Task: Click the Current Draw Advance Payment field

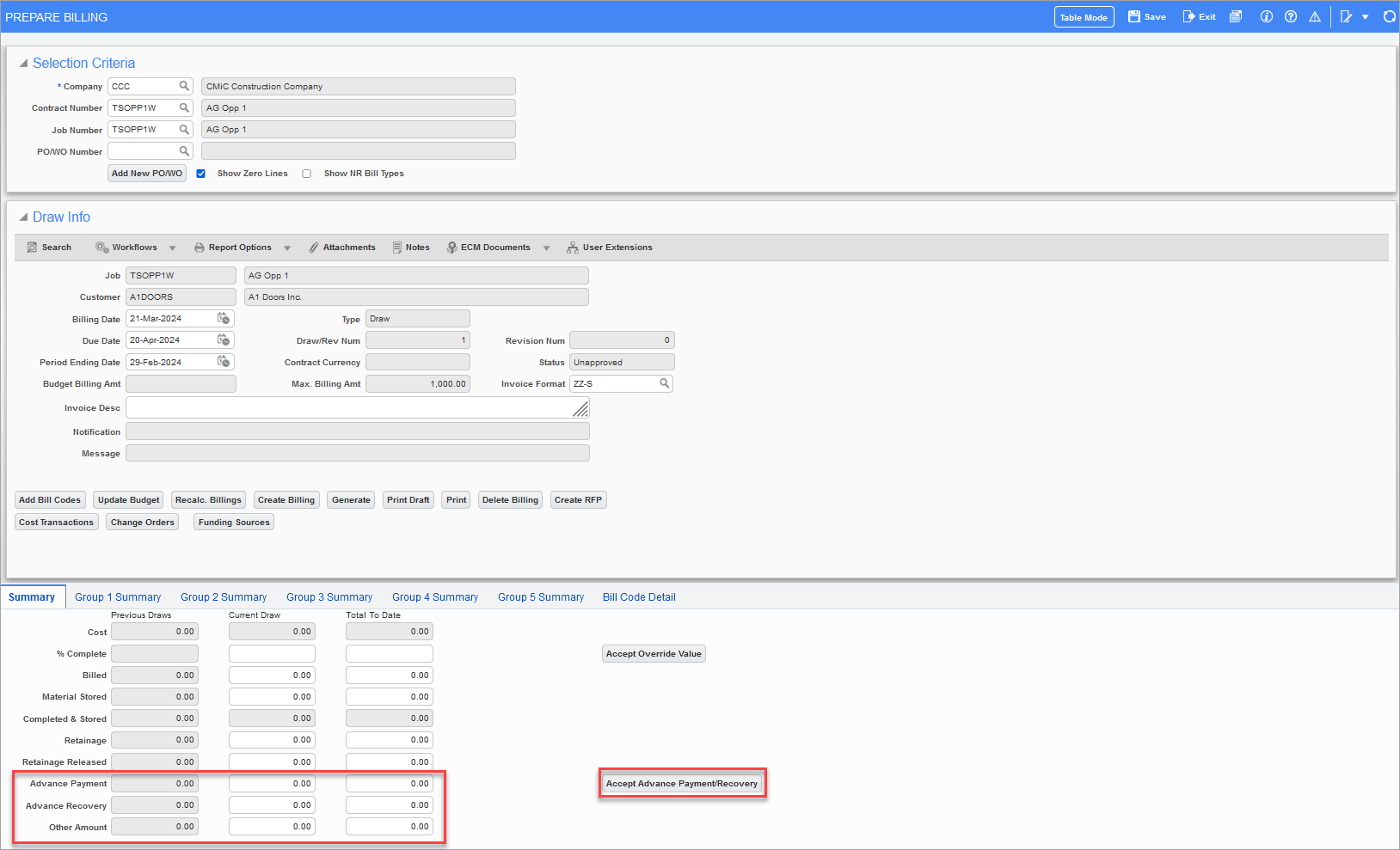Action: click(x=272, y=784)
